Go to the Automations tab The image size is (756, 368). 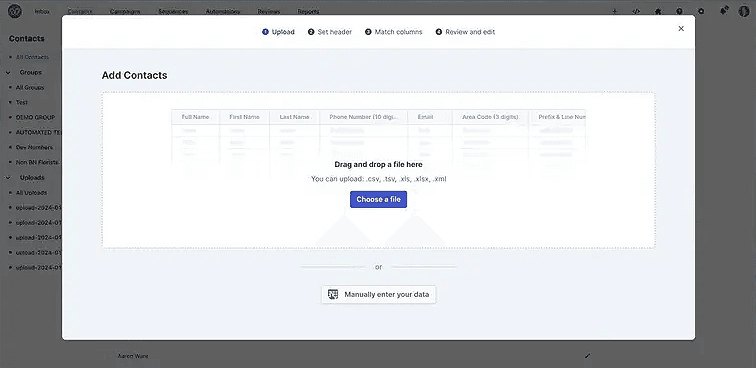(x=223, y=12)
